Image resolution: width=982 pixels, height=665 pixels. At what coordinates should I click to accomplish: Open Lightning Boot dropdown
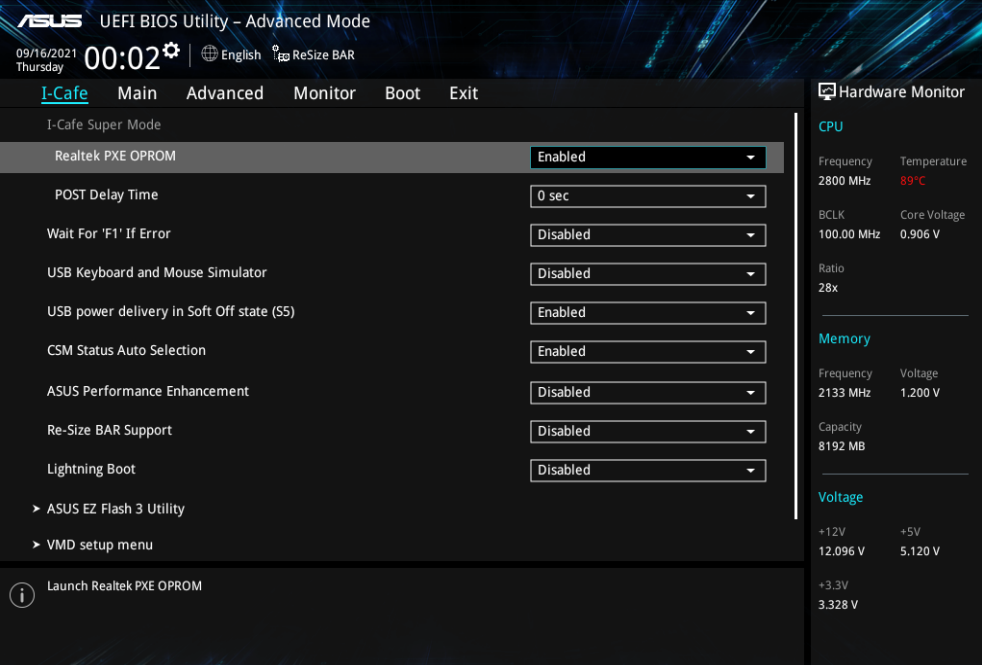tap(648, 470)
